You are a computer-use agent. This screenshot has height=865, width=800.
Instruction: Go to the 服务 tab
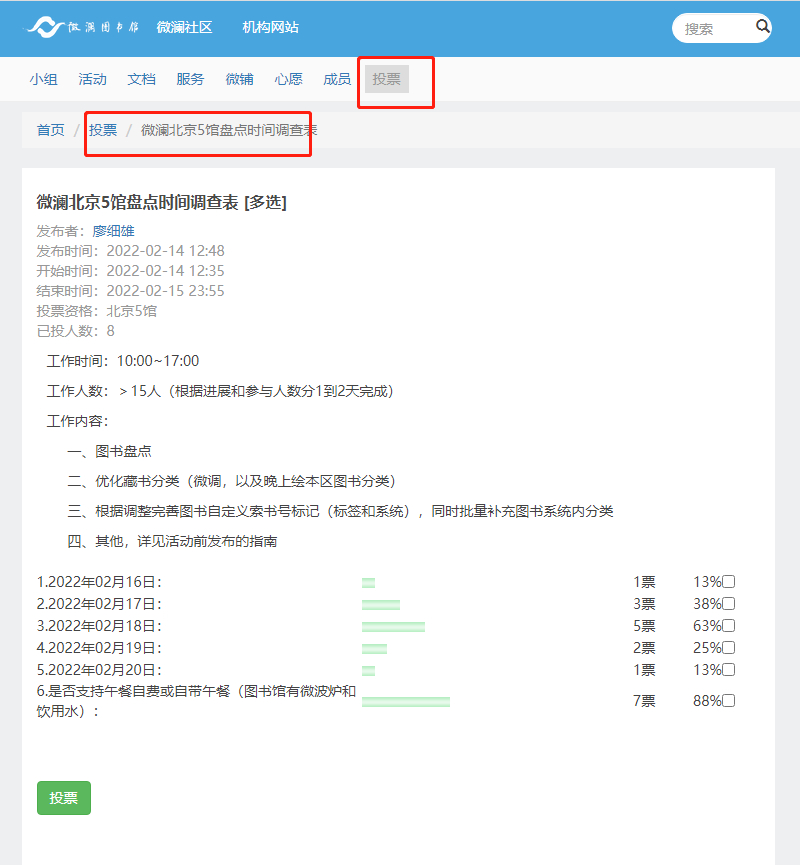[x=190, y=79]
